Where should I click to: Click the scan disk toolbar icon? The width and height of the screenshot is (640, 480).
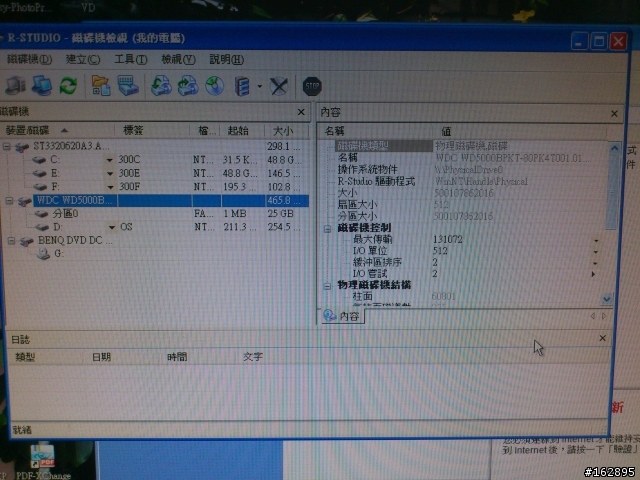coord(128,86)
